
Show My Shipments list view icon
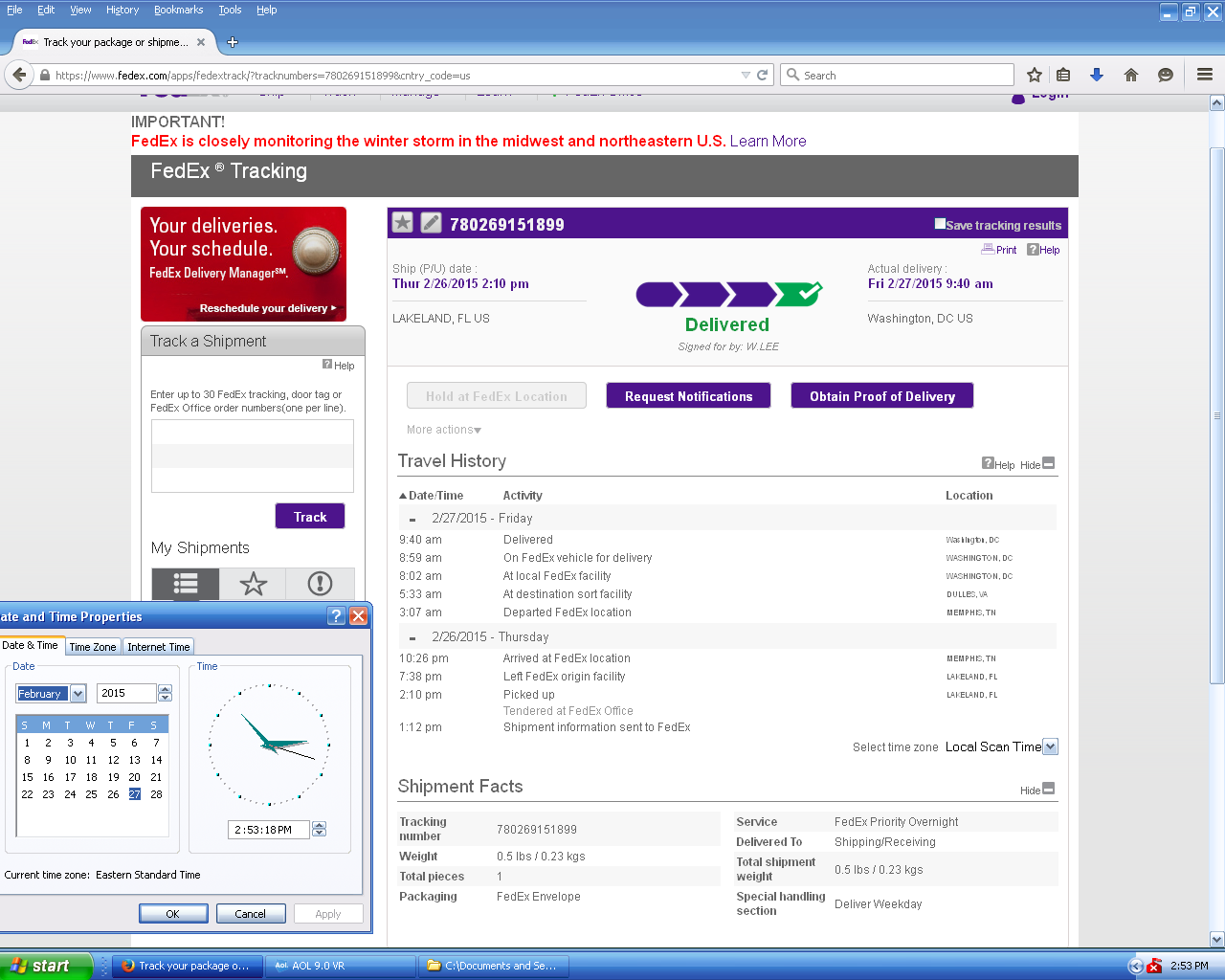(x=186, y=584)
